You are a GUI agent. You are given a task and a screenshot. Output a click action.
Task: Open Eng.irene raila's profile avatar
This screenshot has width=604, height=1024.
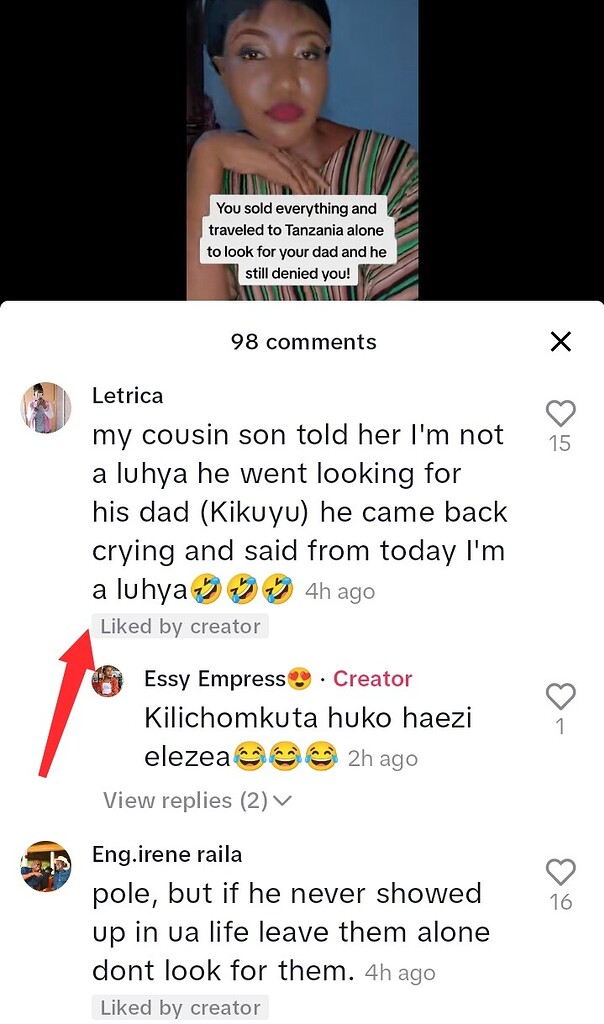(x=46, y=866)
